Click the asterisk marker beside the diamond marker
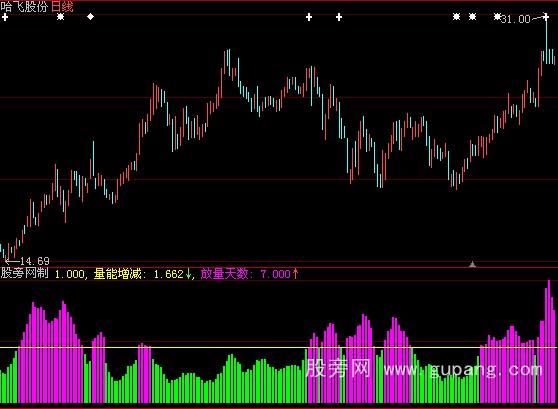The width and height of the screenshot is (558, 409). pos(60,16)
